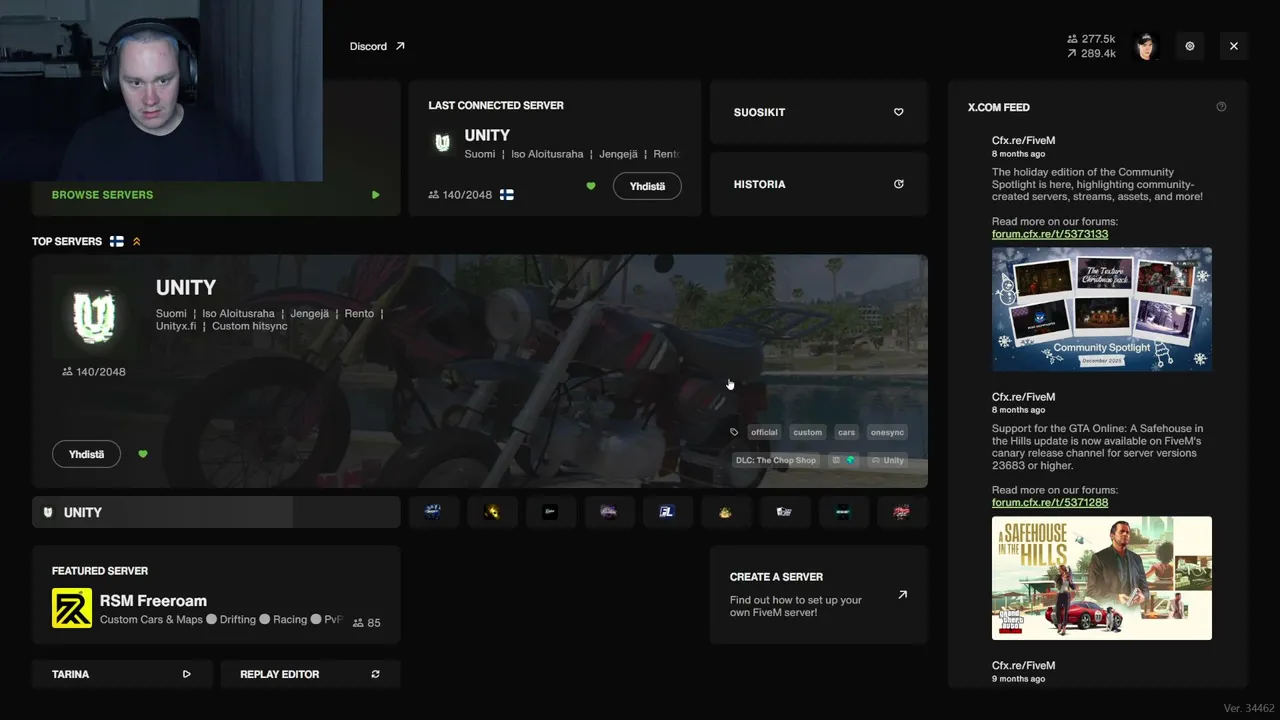Select the 'official' server tag
Screen dimensions: 1280x720
764,432
